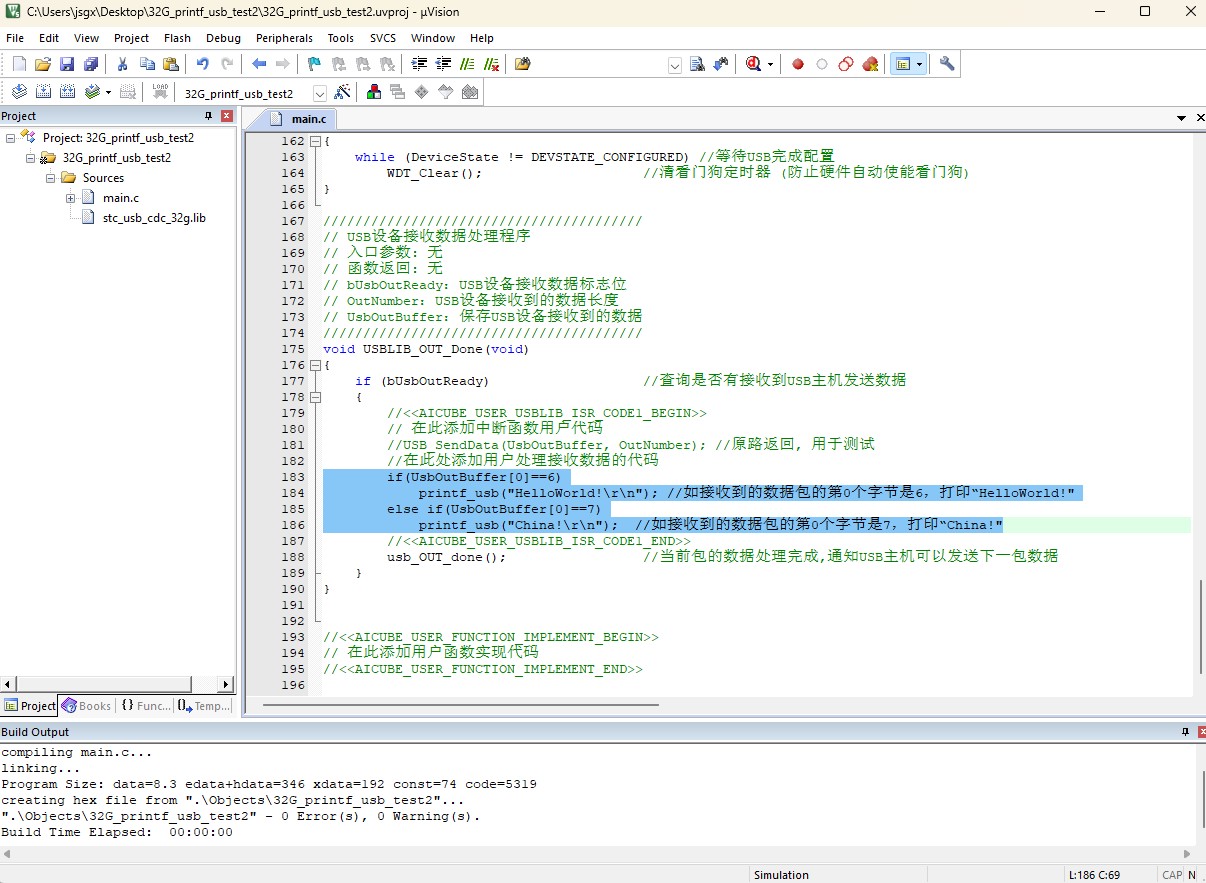Expand the main.c tree node
The image size is (1206, 883).
point(71,198)
